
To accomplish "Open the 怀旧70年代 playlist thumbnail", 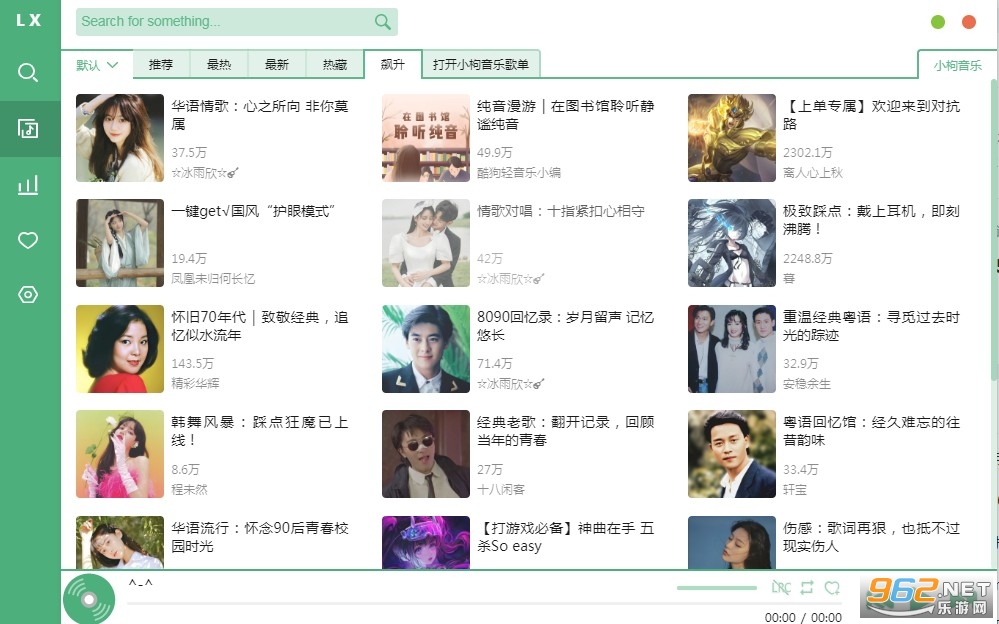I will (x=120, y=349).
